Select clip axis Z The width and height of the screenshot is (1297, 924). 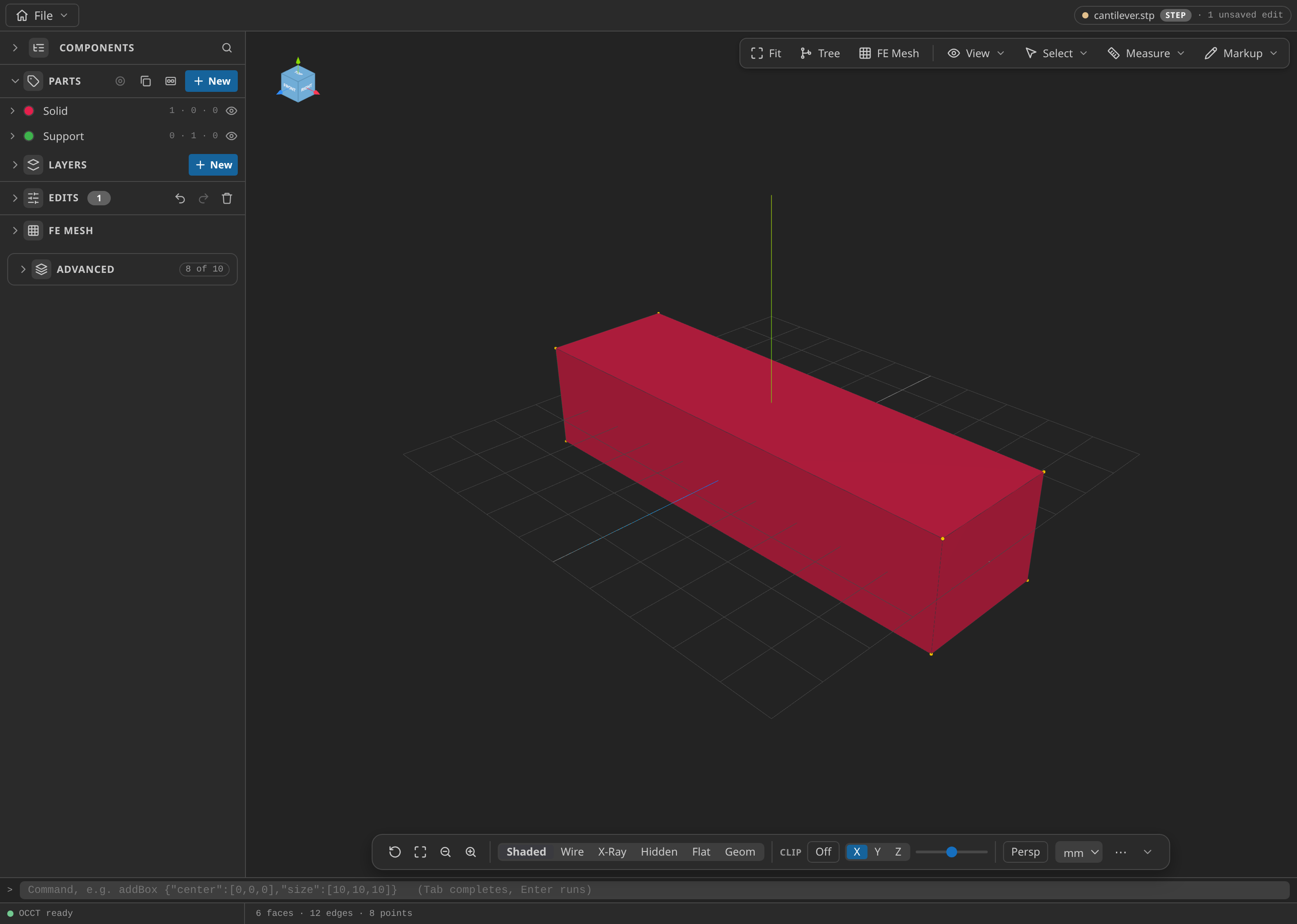coord(898,852)
